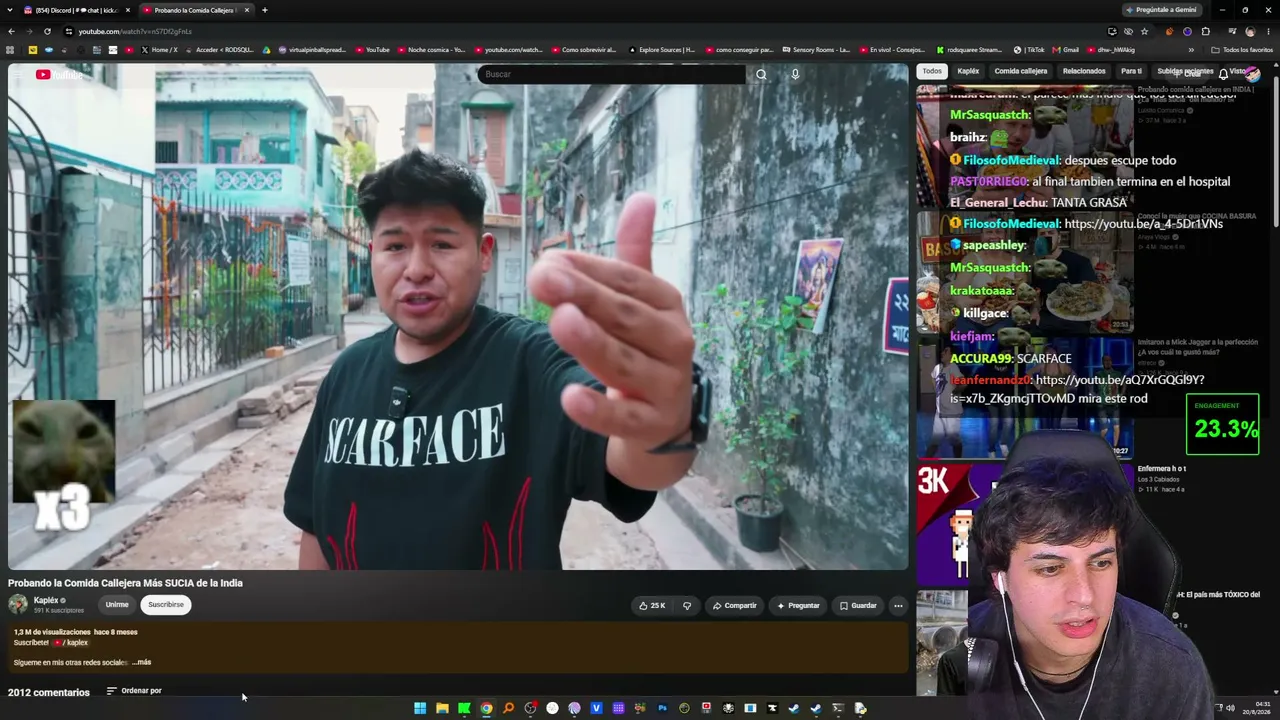
Task: Open the TikTok bookmark
Action: [1029, 50]
